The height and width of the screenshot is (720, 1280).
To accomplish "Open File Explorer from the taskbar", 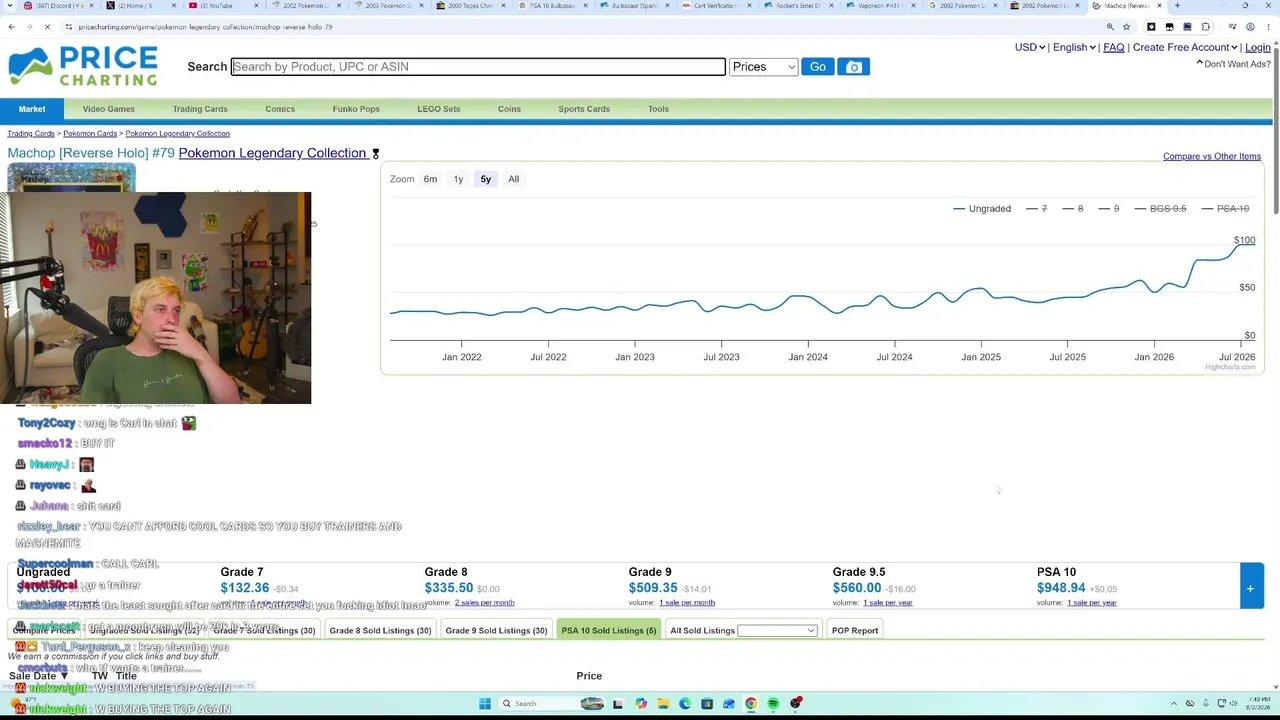I will [x=662, y=703].
